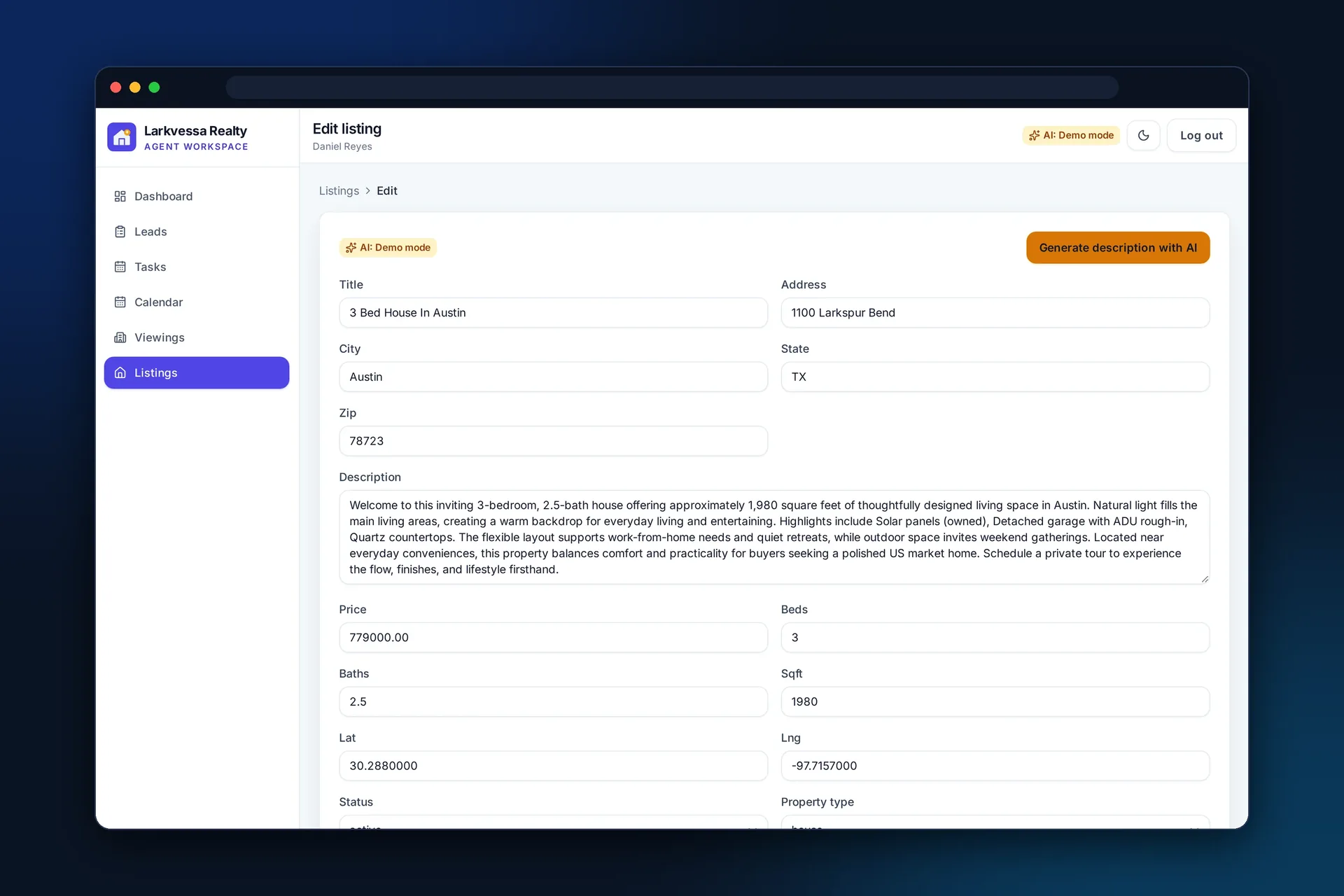This screenshot has width=1344, height=896.
Task: Click the Lat field showing 30.2880000
Action: 553,766
